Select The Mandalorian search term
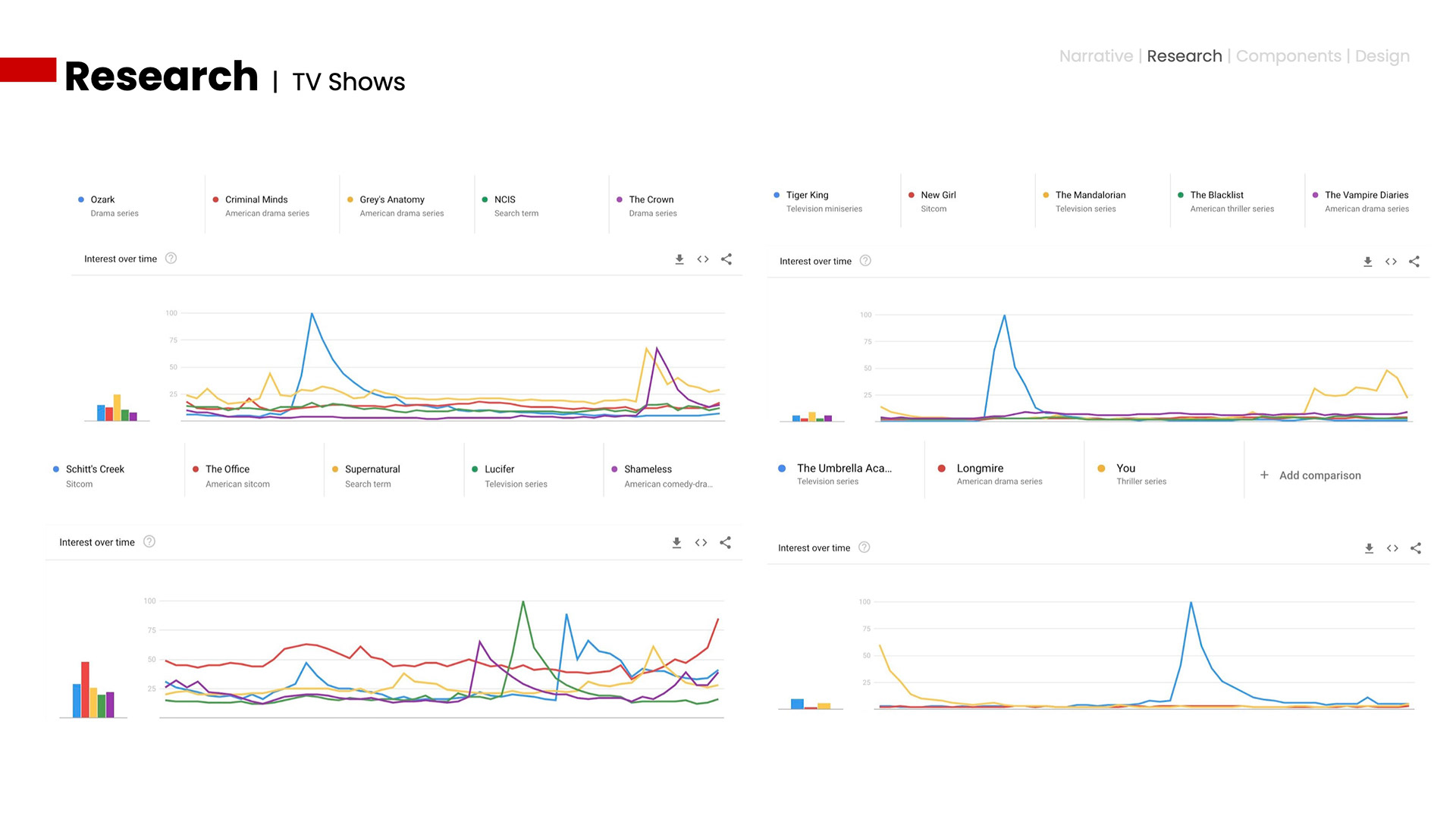This screenshot has width=1456, height=819. coord(1084,202)
